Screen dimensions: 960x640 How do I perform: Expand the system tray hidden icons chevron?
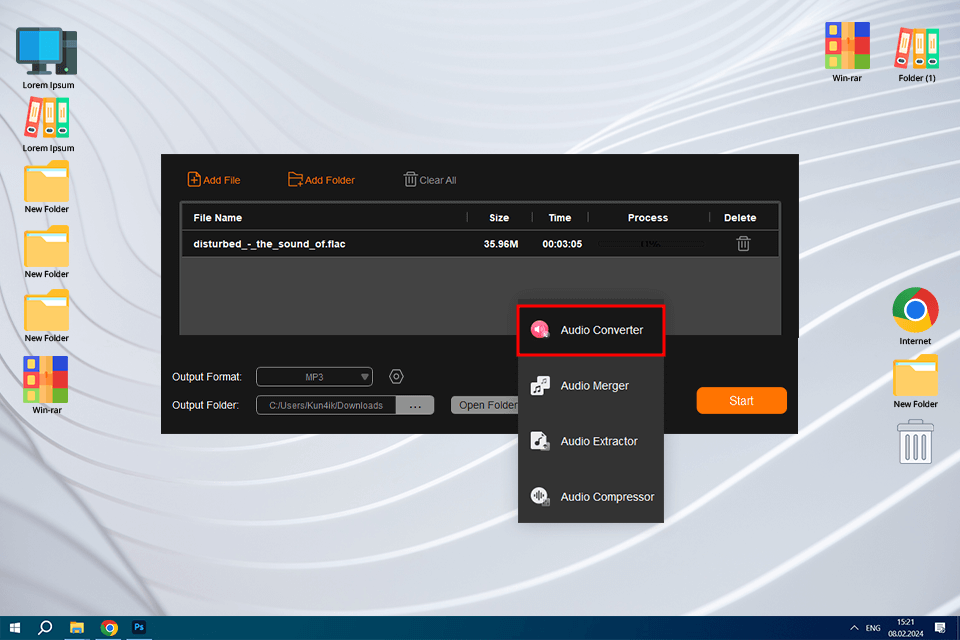coord(854,628)
